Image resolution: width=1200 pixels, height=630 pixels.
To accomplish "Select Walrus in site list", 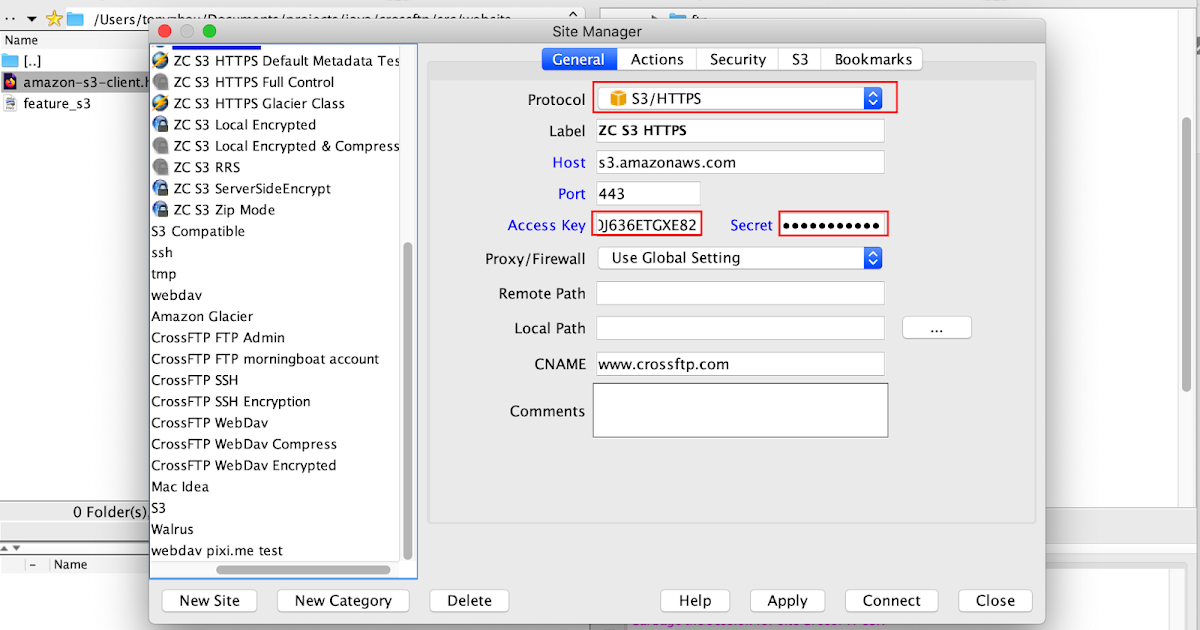I will pyautogui.click(x=172, y=529).
